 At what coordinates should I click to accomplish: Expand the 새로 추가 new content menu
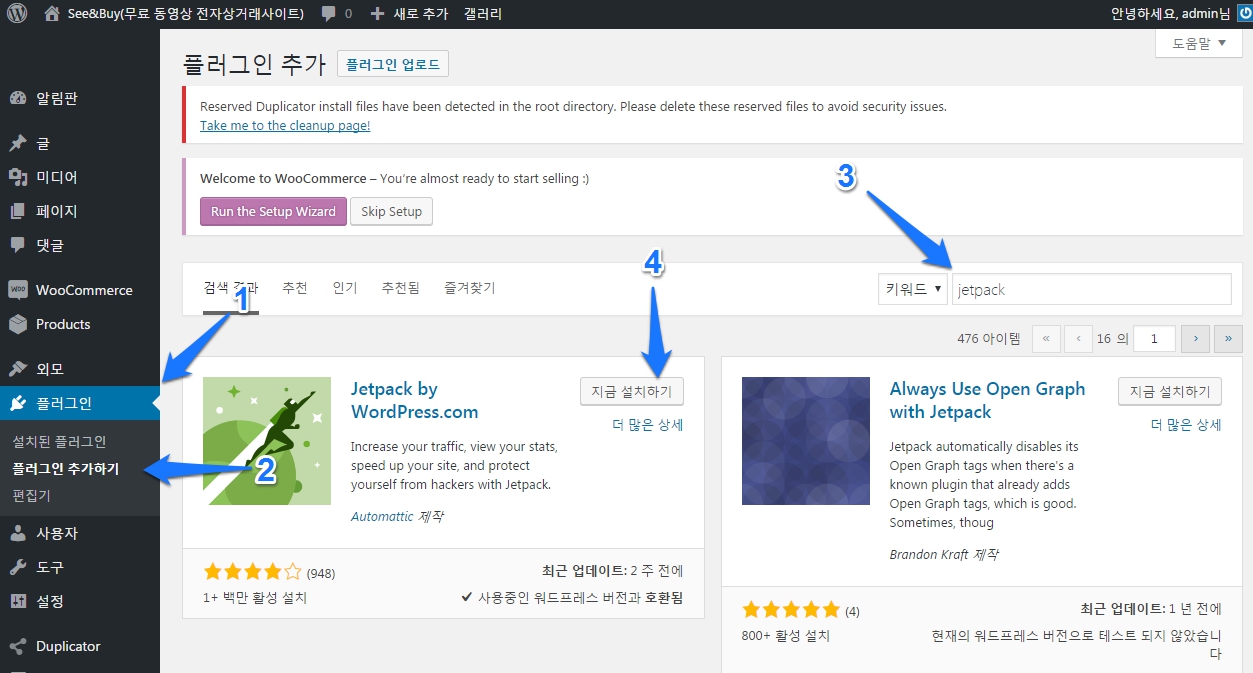coord(410,14)
